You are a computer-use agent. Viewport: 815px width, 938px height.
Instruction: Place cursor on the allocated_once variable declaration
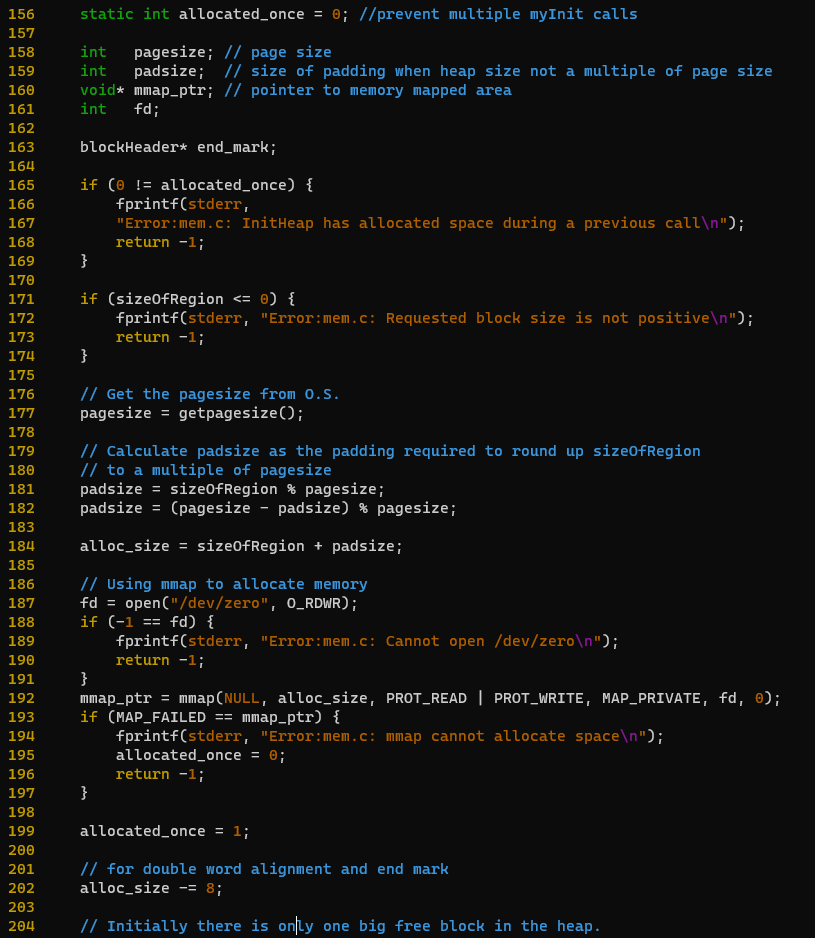pyautogui.click(x=240, y=14)
